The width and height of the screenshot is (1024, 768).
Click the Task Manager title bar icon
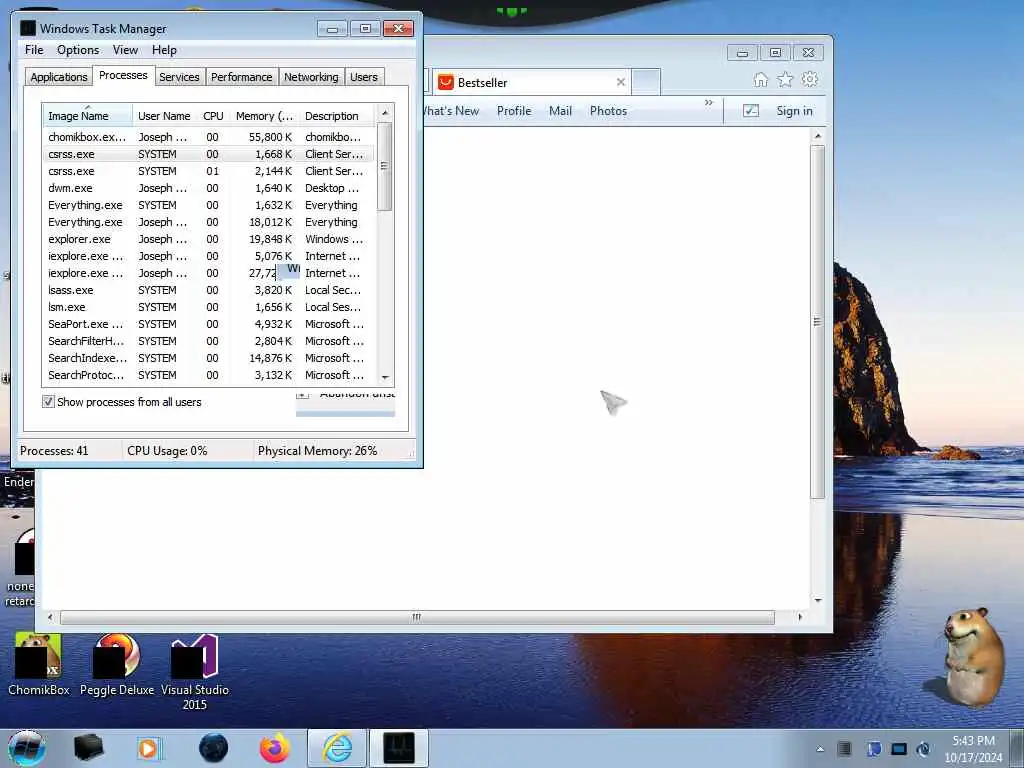pyautogui.click(x=28, y=28)
